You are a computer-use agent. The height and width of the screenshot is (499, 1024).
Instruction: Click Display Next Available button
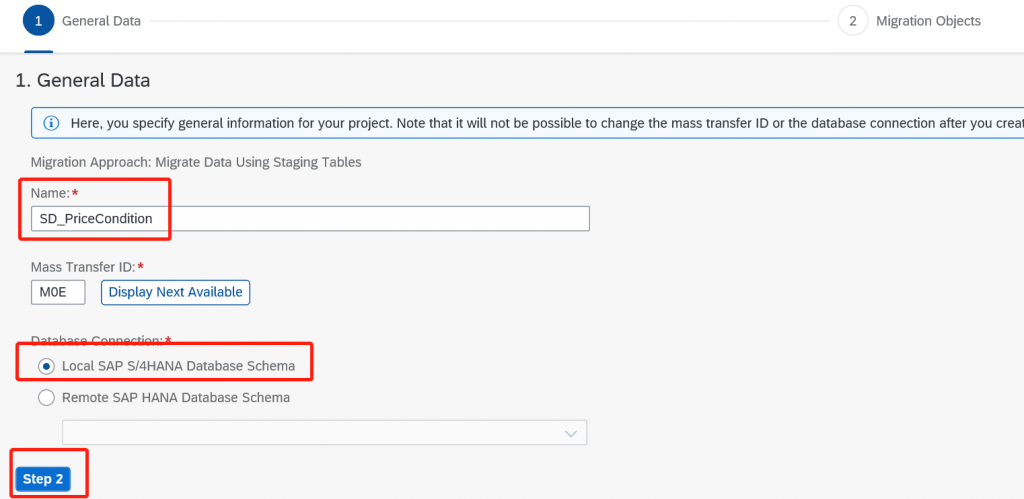tap(175, 292)
